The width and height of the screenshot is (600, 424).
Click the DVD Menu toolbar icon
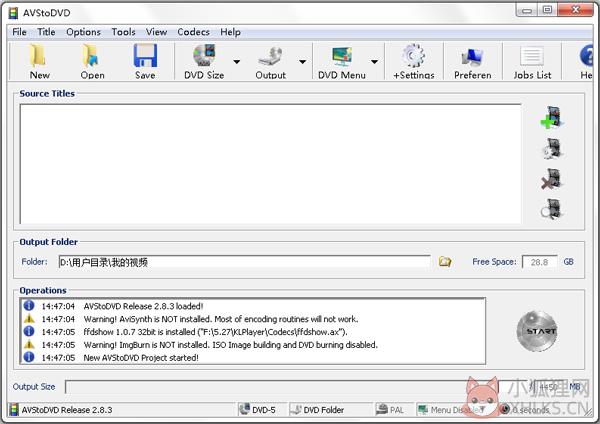(x=342, y=57)
